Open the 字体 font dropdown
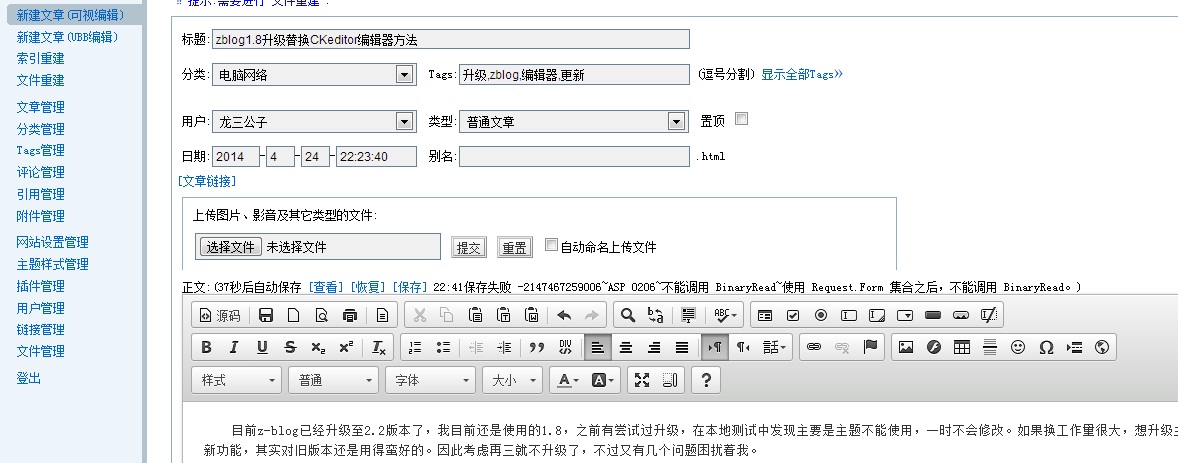The height and width of the screenshot is (463, 1178). [430, 380]
